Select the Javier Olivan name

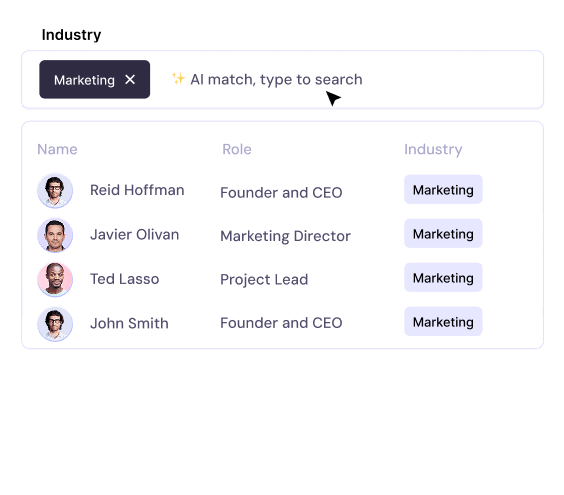135,235
